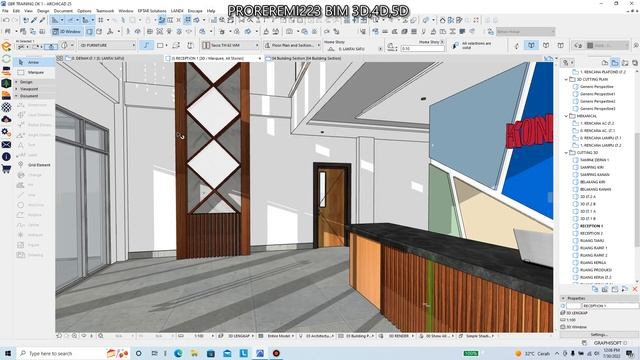Open the Project Map icon in the Navigator header
Screen dimensions: 640x360
(x=605, y=62)
